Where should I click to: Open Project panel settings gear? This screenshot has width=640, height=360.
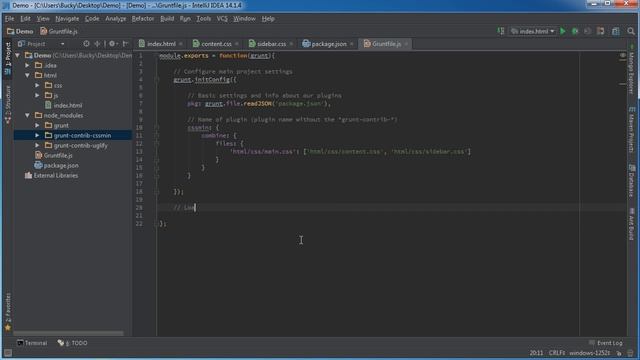coord(112,44)
